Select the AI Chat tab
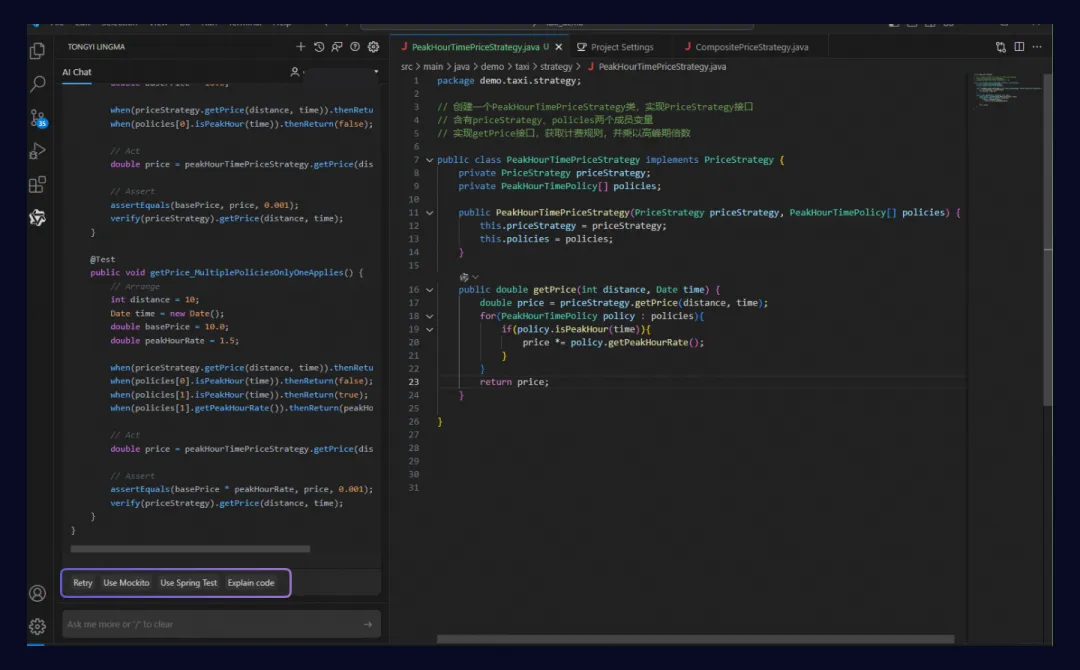The width and height of the screenshot is (1080, 670). pyautogui.click(x=76, y=72)
